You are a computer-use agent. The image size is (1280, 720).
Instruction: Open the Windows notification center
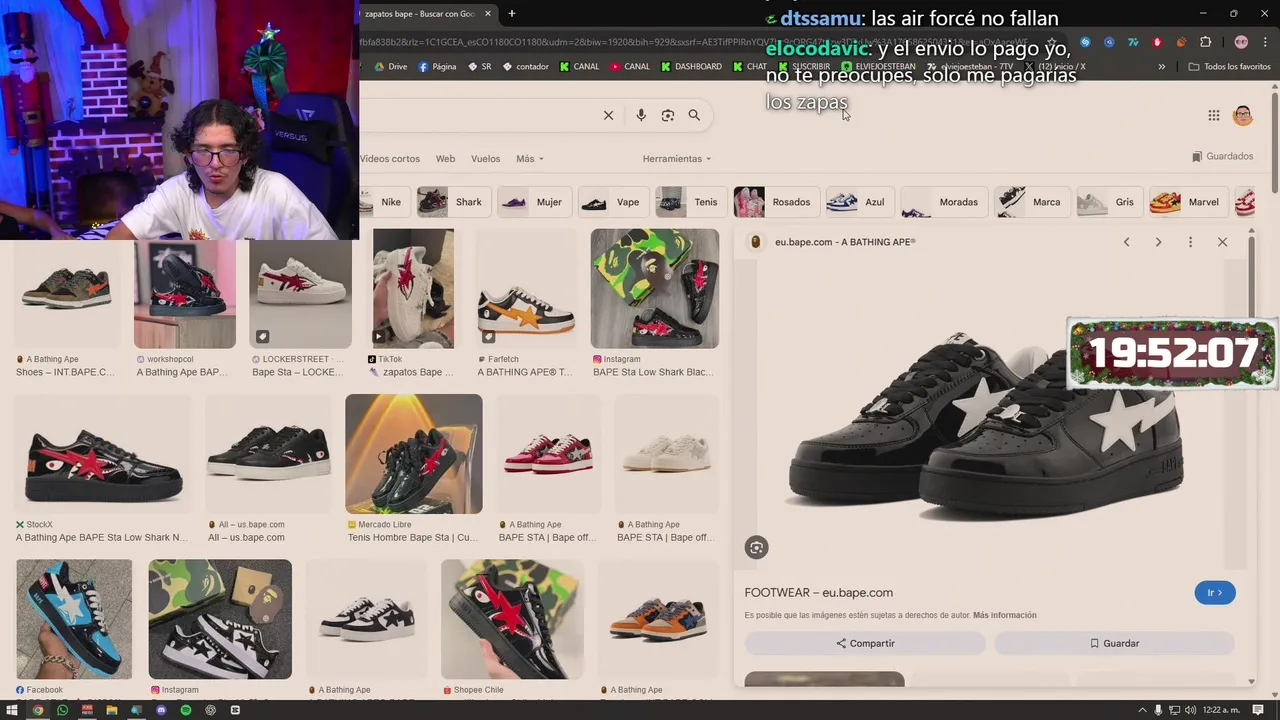(1259, 710)
